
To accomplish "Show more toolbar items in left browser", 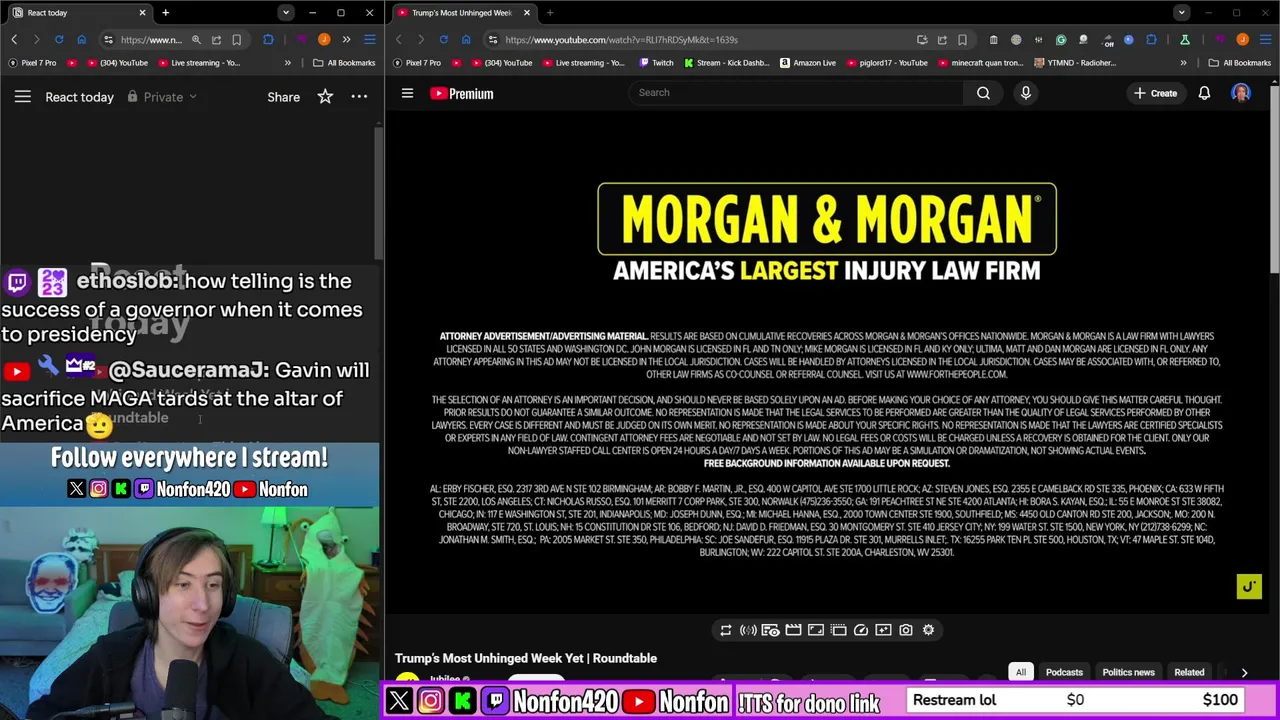I will tap(346, 39).
